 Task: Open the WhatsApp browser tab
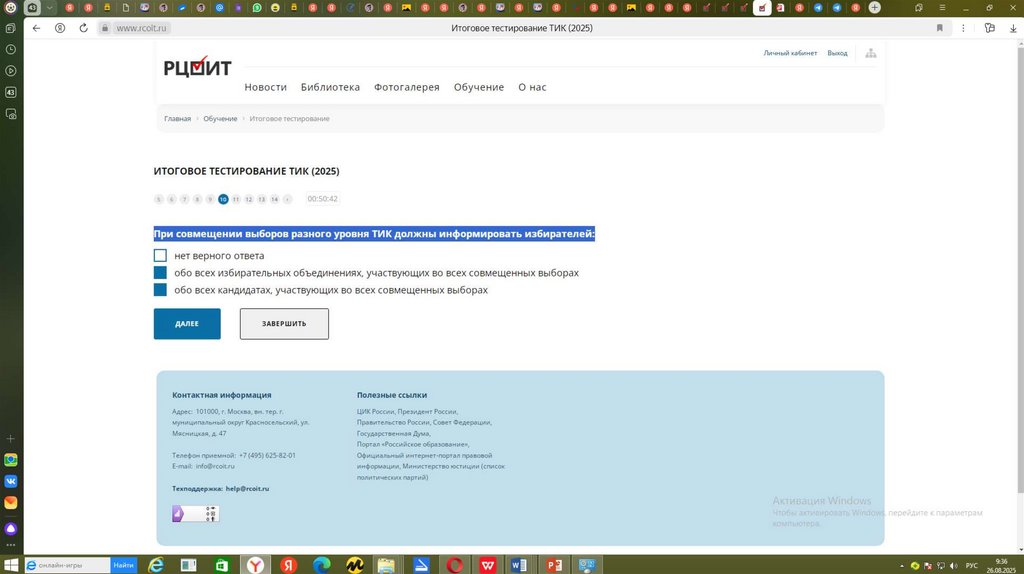pos(257,8)
